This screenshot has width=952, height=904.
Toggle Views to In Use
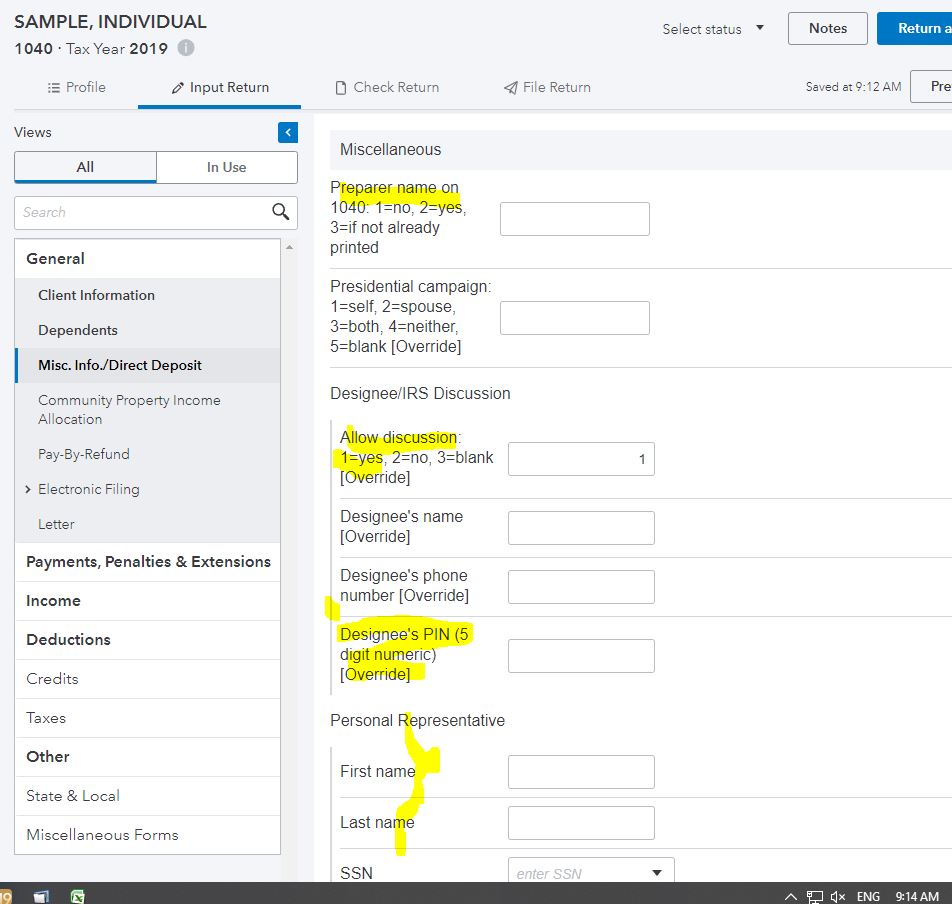226,167
